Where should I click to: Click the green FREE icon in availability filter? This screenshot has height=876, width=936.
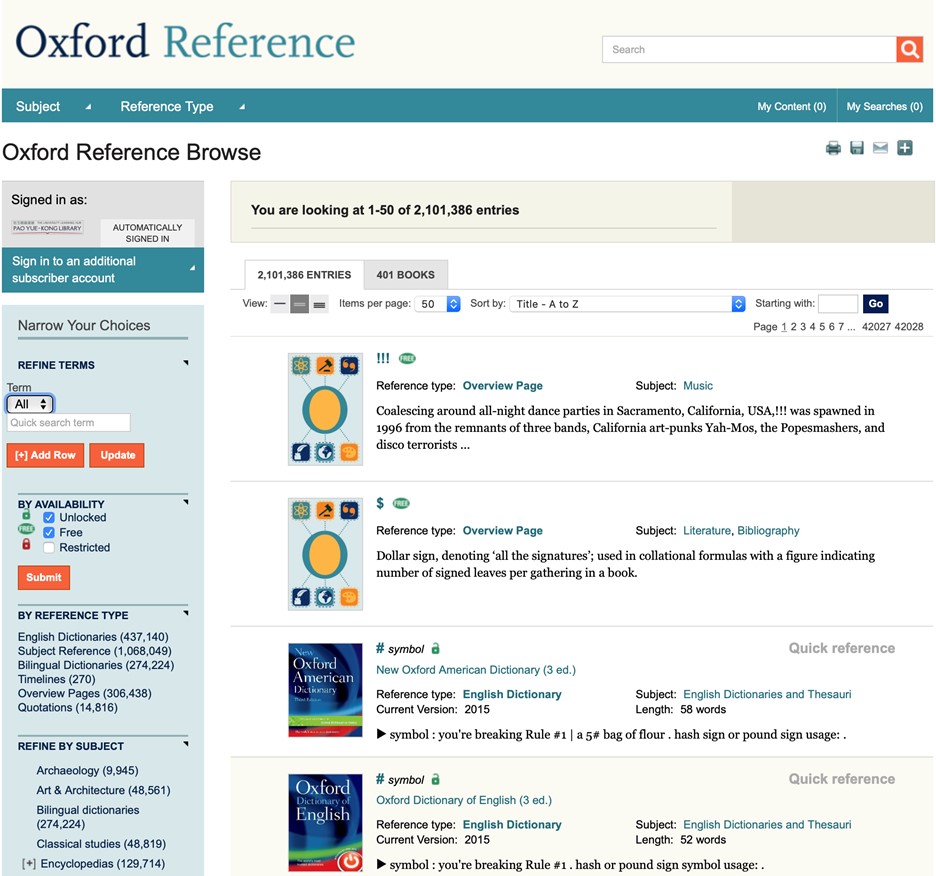coord(26,528)
